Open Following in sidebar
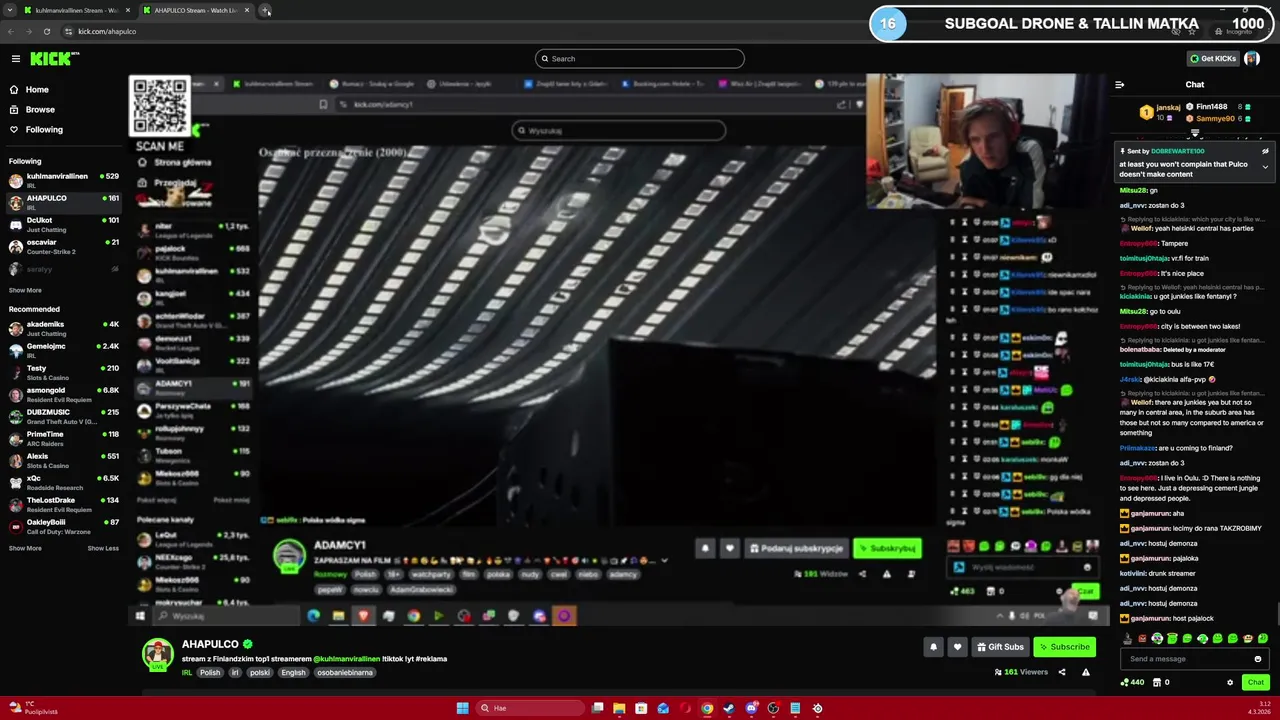 pos(44,130)
